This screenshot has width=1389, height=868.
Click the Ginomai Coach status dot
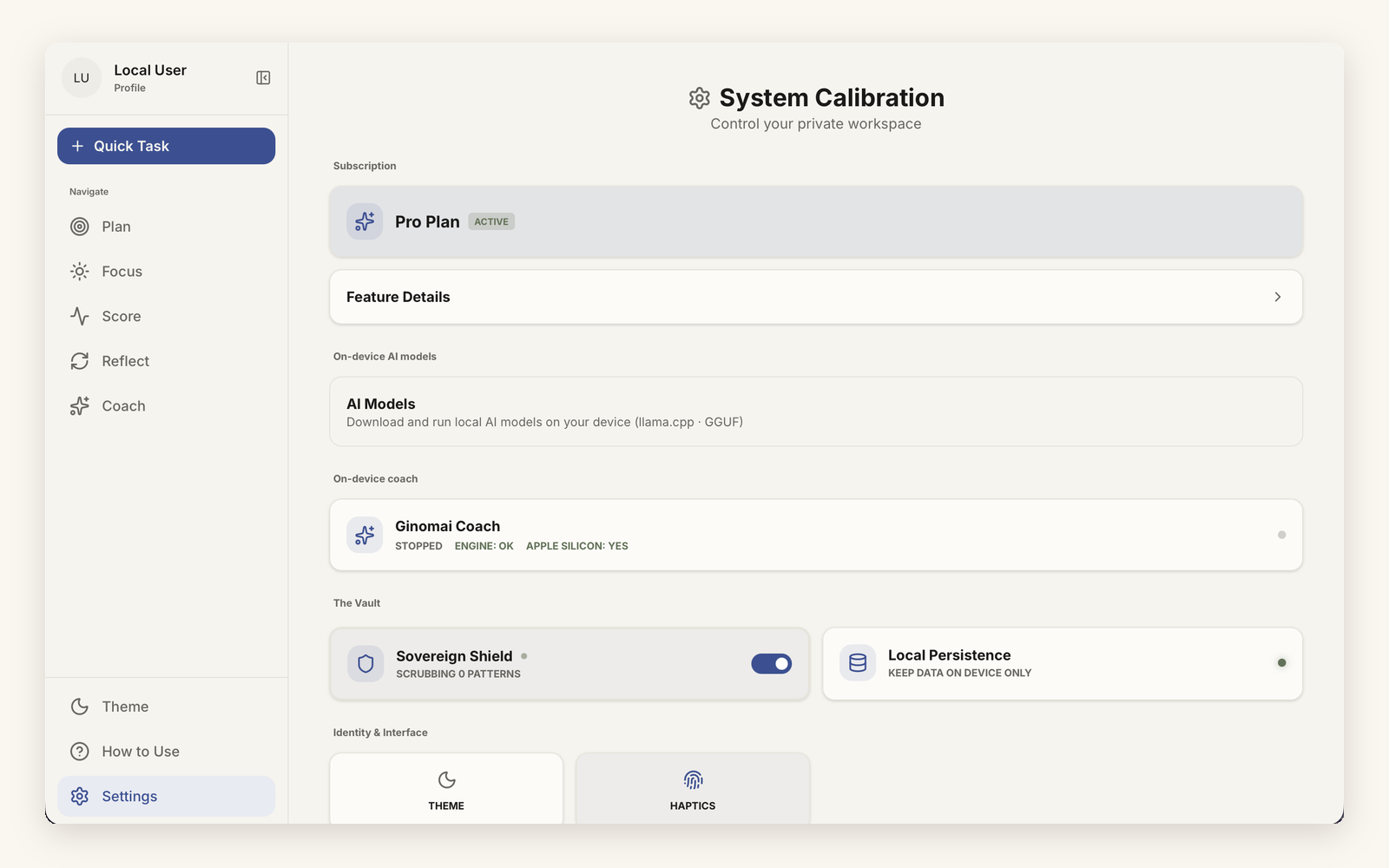(x=1281, y=535)
